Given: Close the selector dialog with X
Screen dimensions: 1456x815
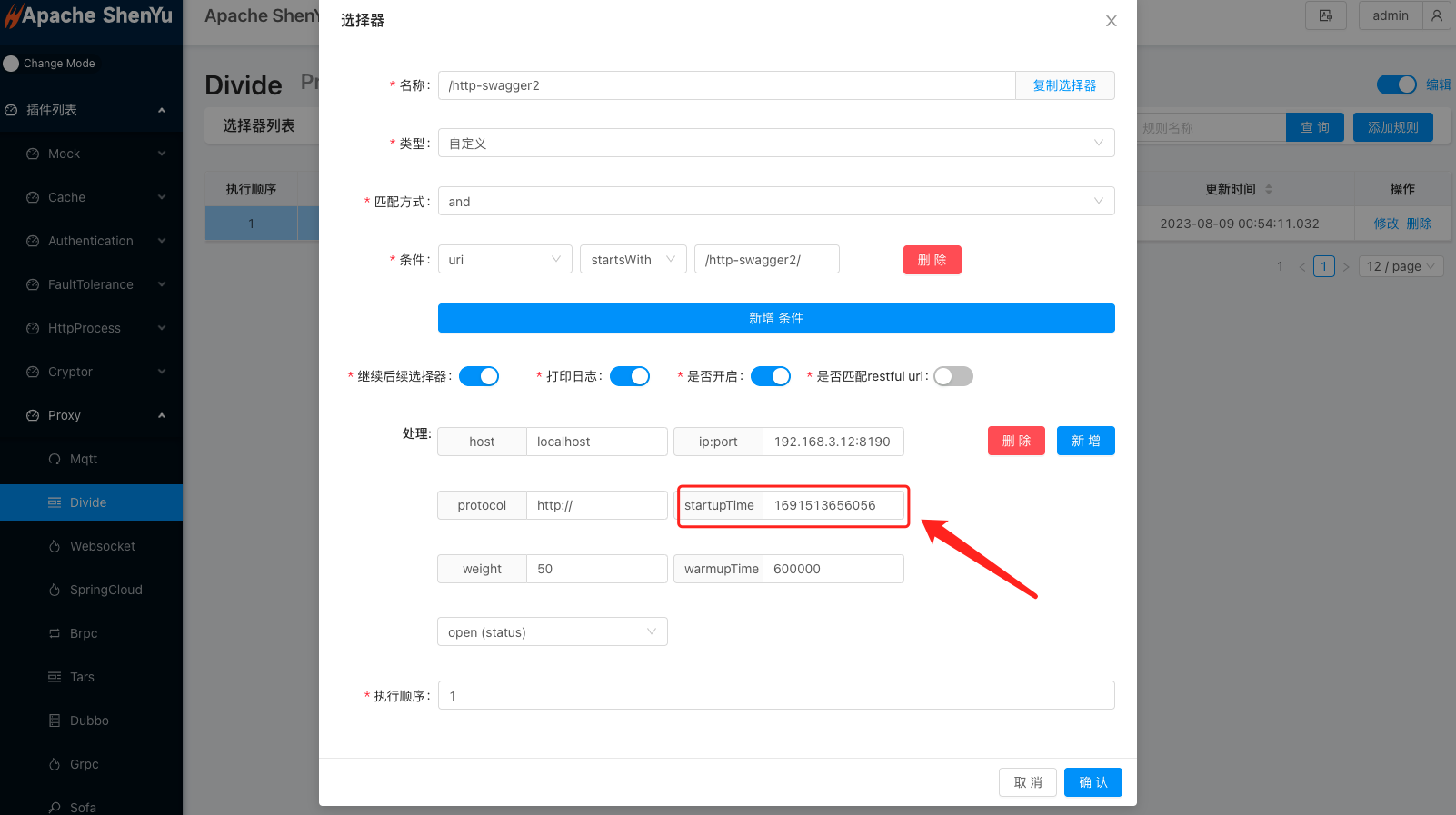Looking at the screenshot, I should click(1111, 21).
